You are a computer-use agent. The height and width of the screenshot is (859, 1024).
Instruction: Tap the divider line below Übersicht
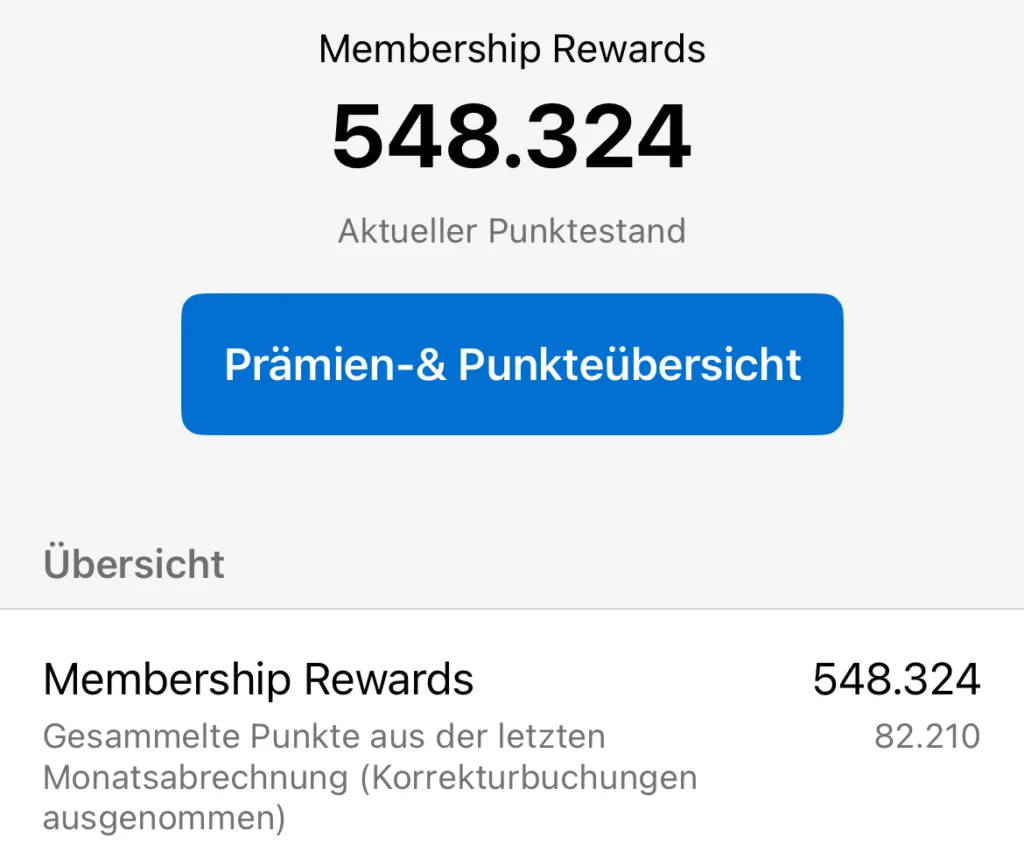click(x=512, y=609)
